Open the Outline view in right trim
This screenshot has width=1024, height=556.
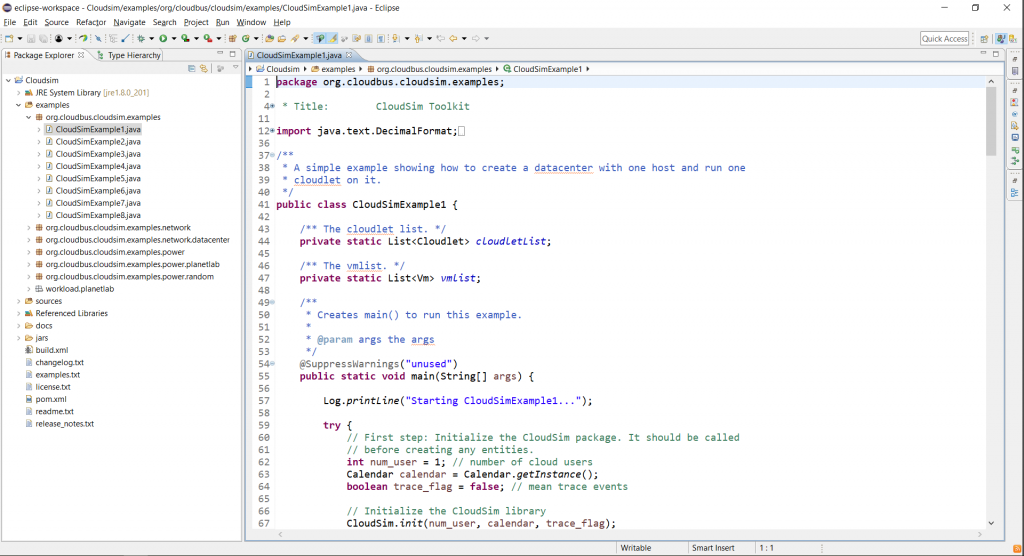1014,193
